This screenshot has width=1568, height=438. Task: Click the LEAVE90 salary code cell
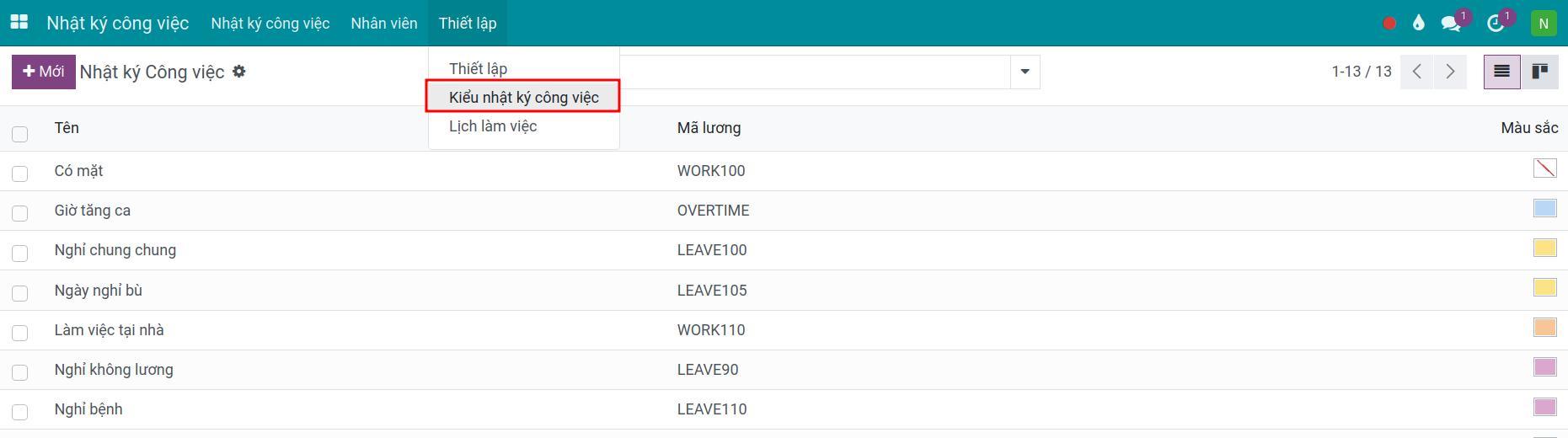708,370
